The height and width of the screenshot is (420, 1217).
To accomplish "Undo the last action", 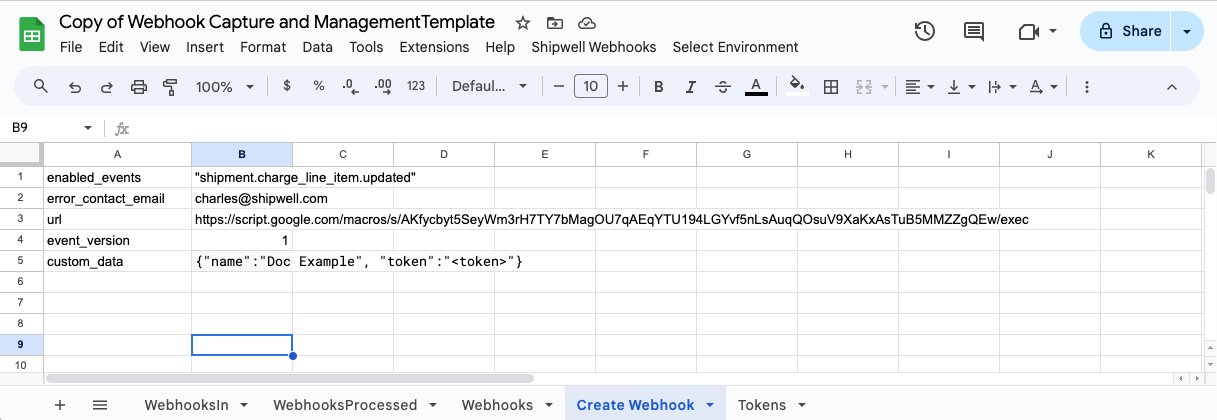I will [75, 87].
